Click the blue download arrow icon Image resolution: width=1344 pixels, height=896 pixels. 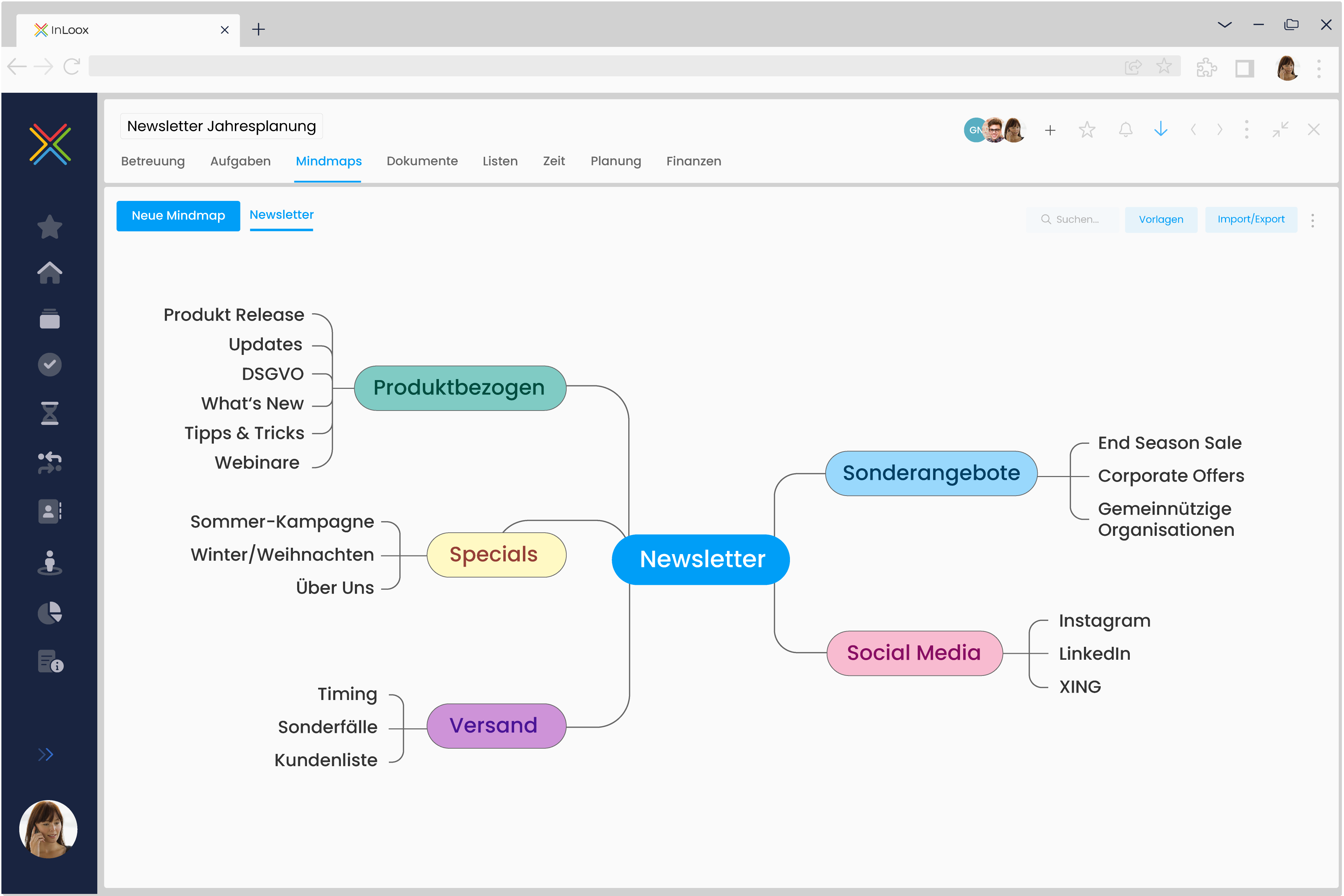1161,129
